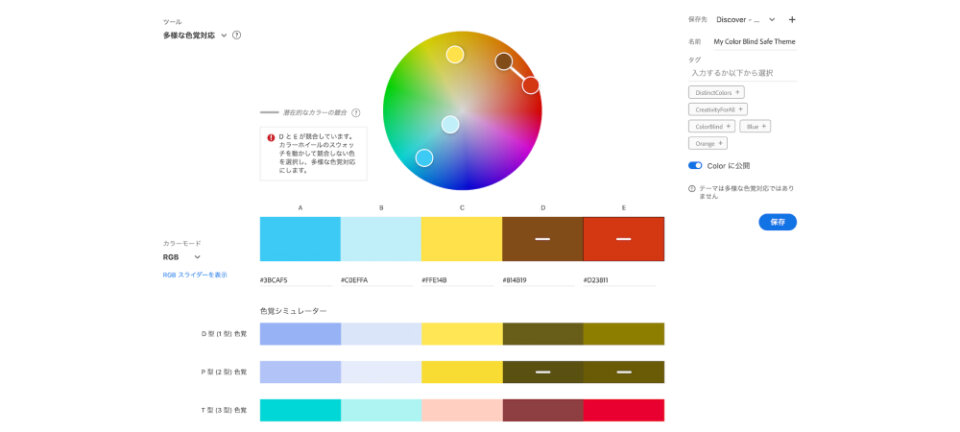This screenshot has width=960, height=432.
Task: Open the 多様な色覚対応 tool dropdown
Action: (x=223, y=35)
